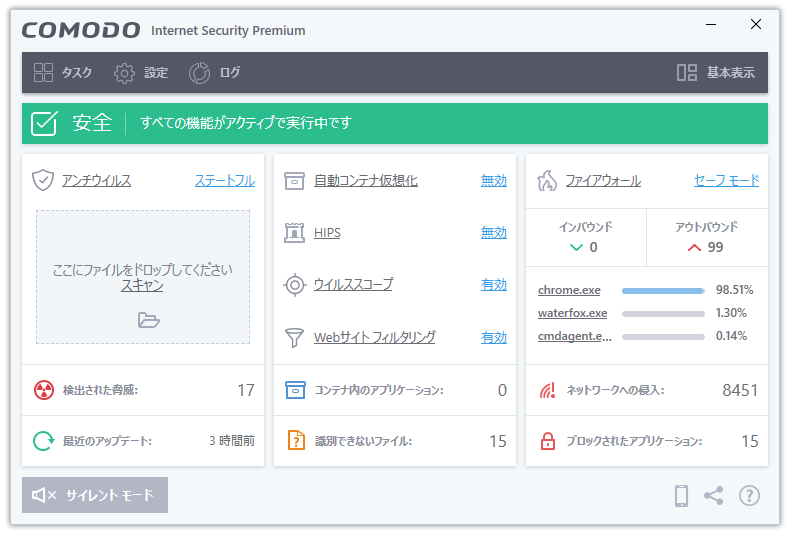Open ファイアウォール link
Viewport: 788px width, 533px height.
tap(603, 180)
